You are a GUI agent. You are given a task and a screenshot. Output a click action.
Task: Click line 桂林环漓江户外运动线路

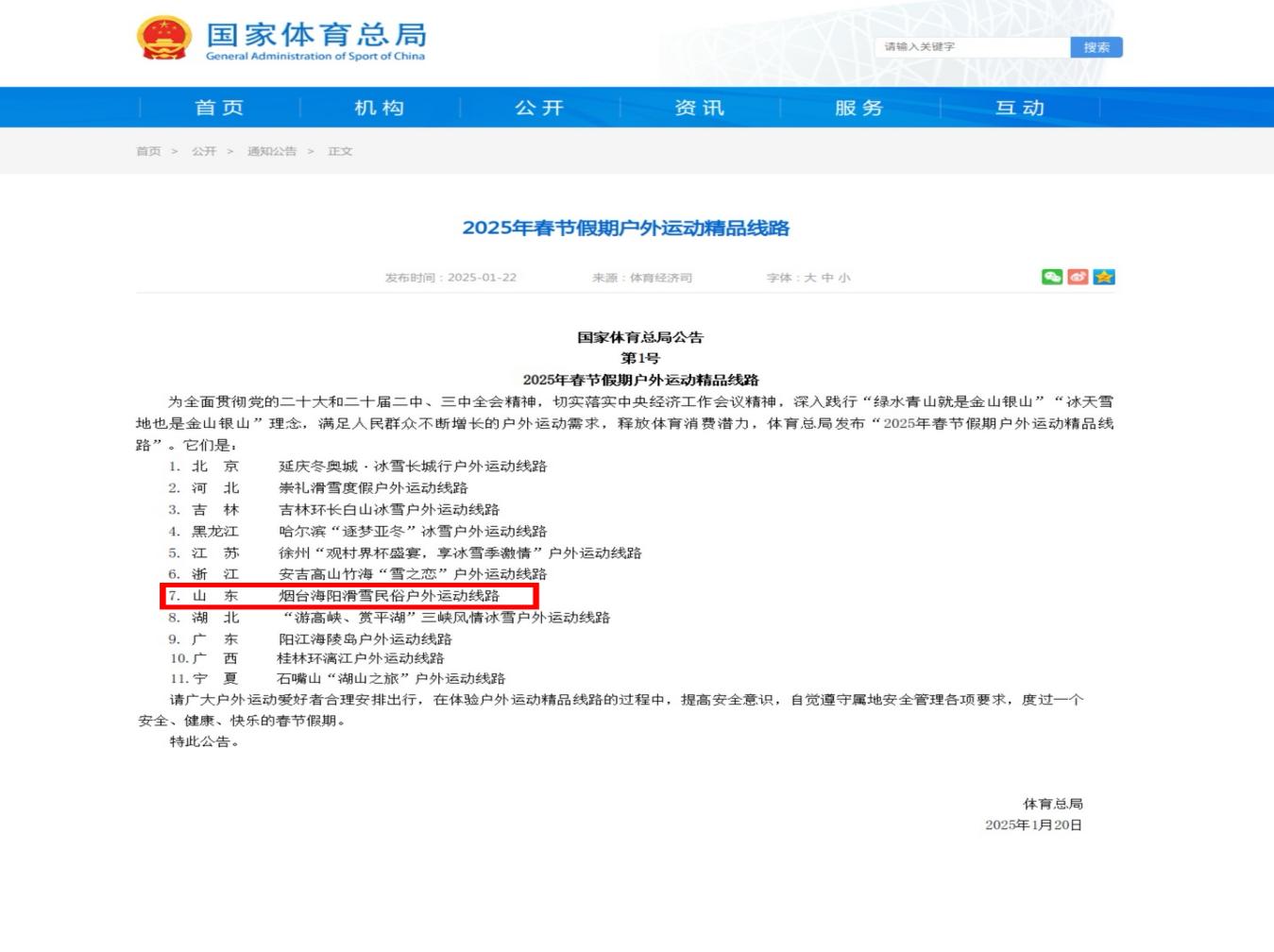360,658
